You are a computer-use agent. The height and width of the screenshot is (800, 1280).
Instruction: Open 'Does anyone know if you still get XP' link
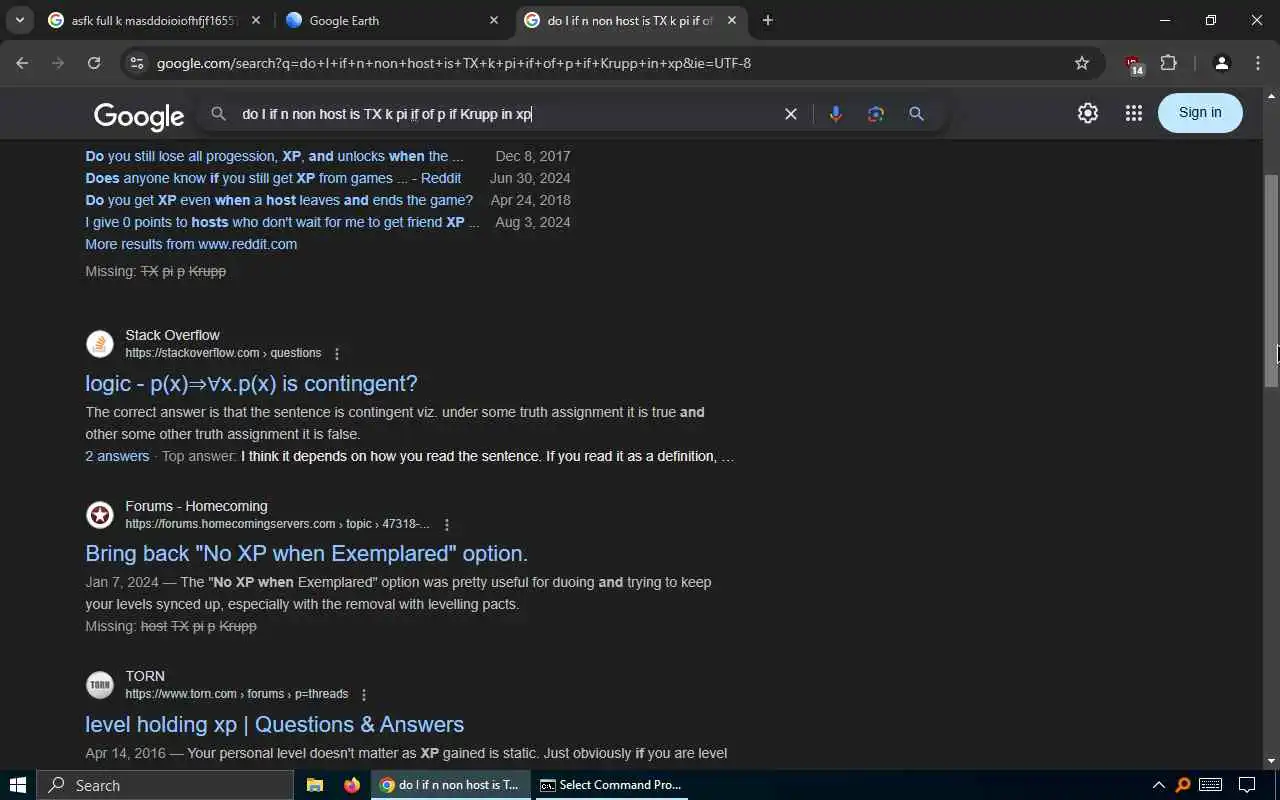273,178
